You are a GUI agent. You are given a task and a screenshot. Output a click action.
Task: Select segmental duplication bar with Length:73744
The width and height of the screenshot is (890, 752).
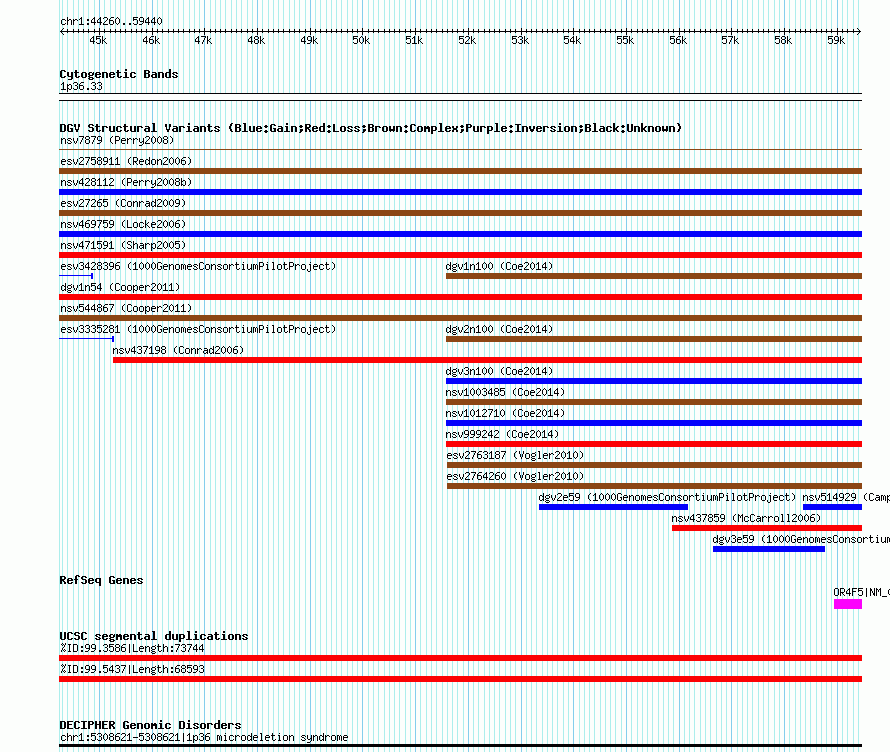(x=460, y=658)
